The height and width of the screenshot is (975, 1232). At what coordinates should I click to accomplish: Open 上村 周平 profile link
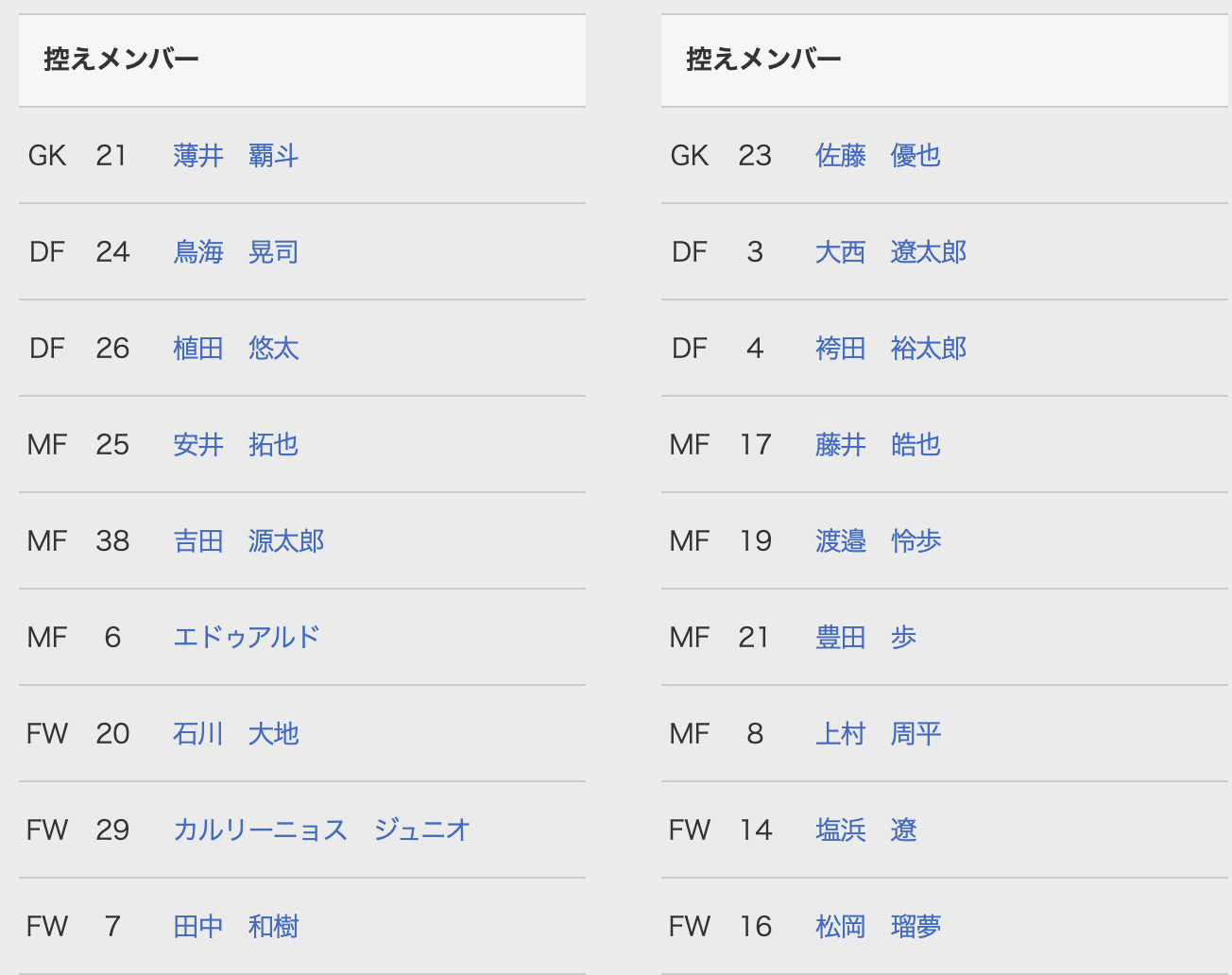[x=879, y=734]
